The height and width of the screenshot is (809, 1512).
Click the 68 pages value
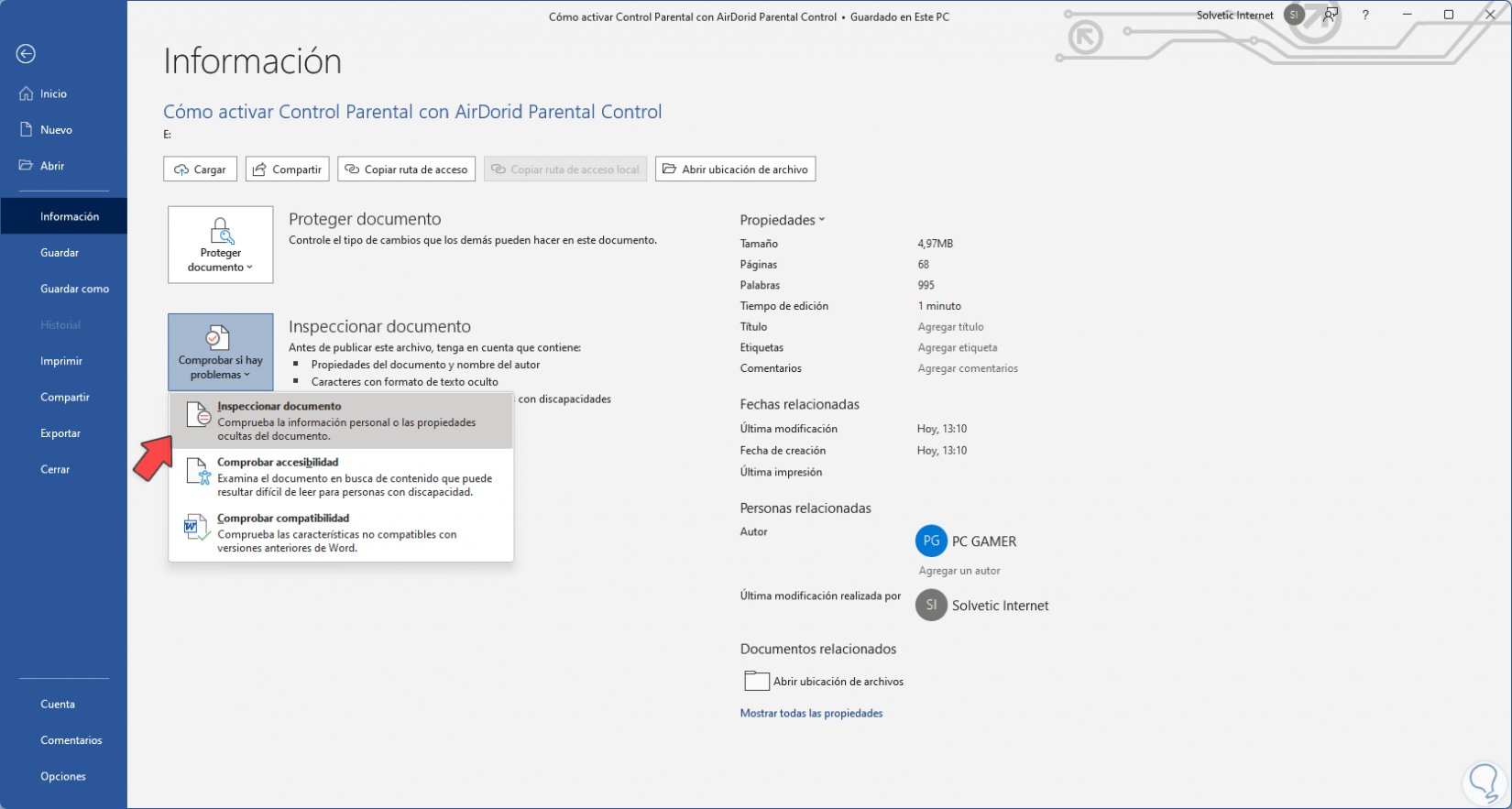[924, 265]
